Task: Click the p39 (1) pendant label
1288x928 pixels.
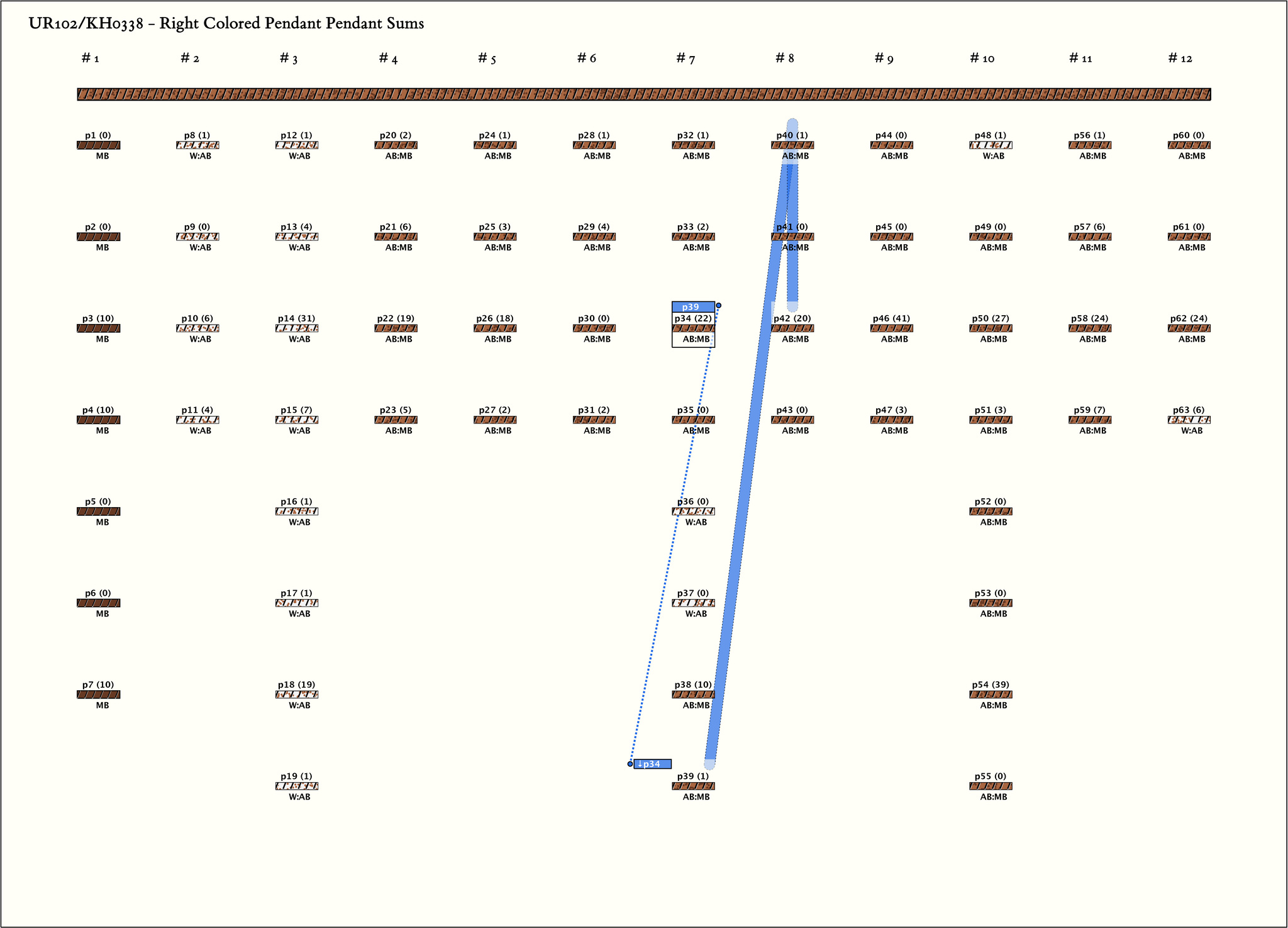Action: (692, 776)
